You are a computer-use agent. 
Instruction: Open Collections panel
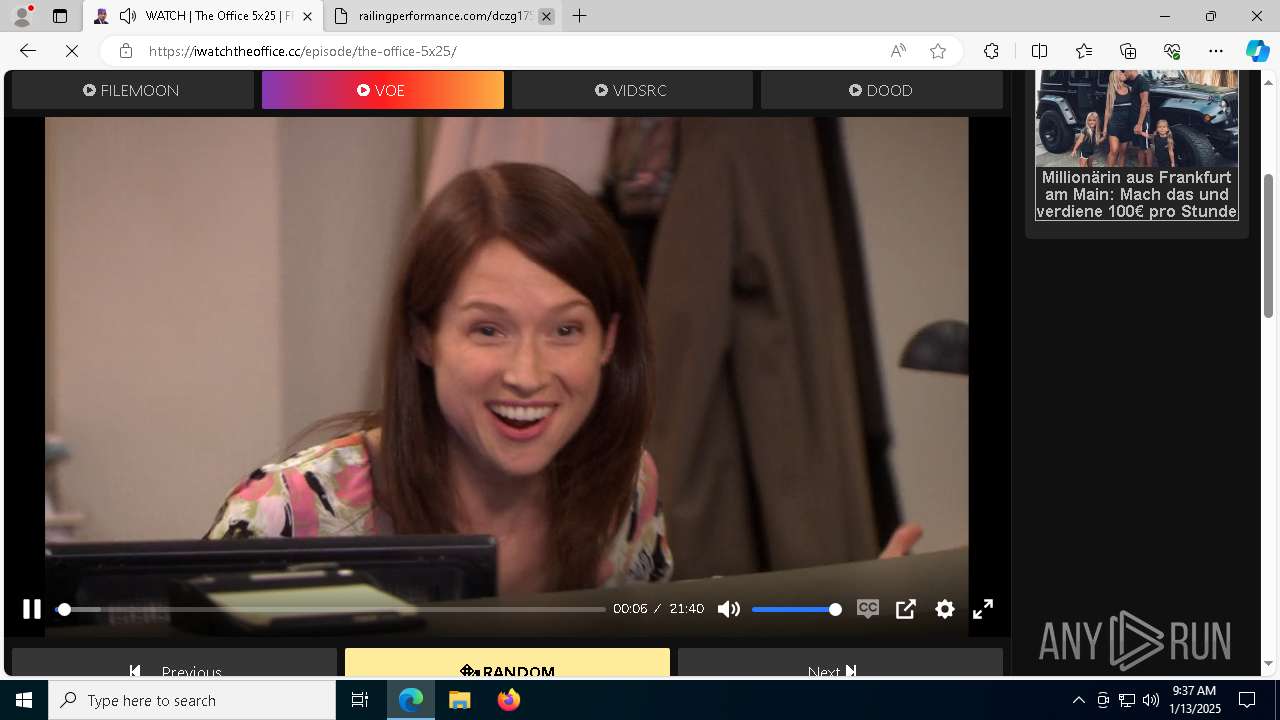click(1128, 51)
